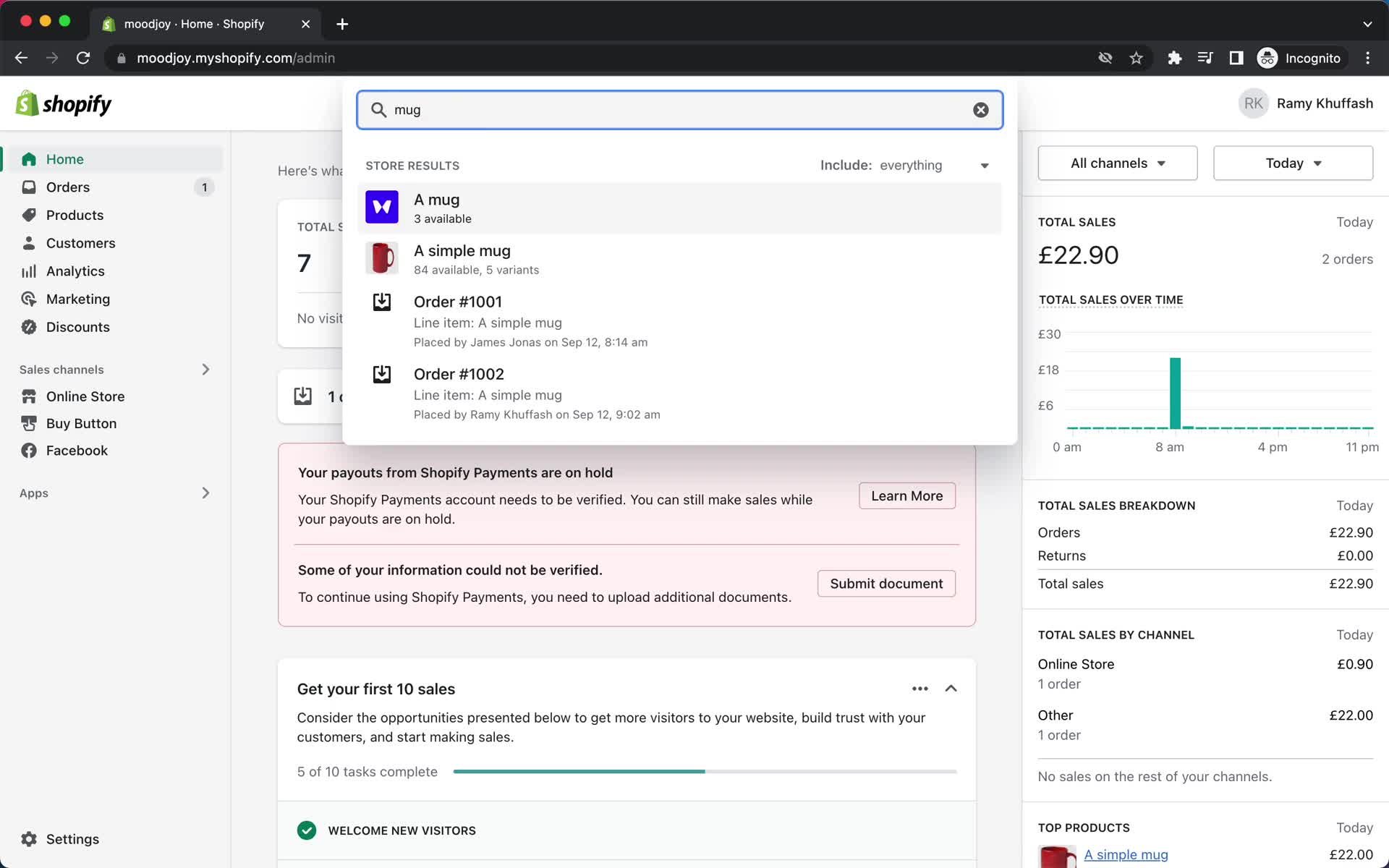The width and height of the screenshot is (1389, 868).
Task: Click the Marketing icon in sidebar
Action: tap(29, 298)
